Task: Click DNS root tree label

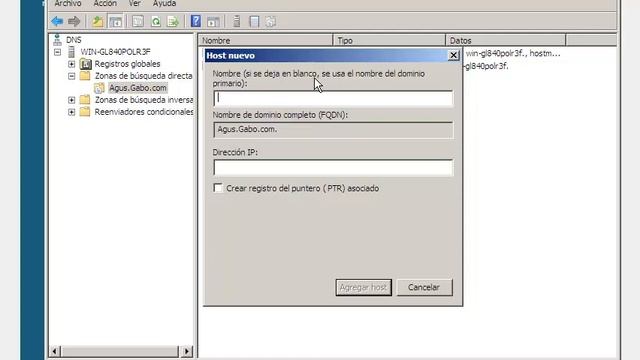Action: (x=73, y=40)
